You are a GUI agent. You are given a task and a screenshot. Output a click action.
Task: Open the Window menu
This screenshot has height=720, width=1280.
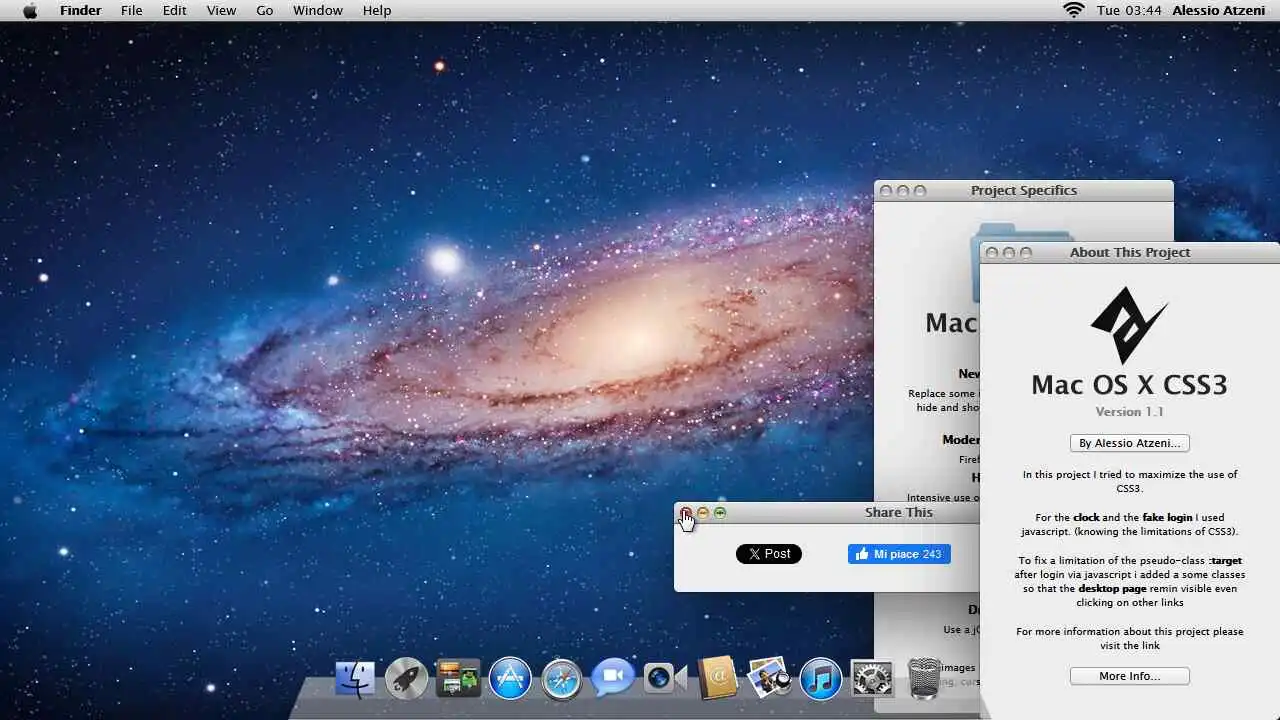(318, 10)
